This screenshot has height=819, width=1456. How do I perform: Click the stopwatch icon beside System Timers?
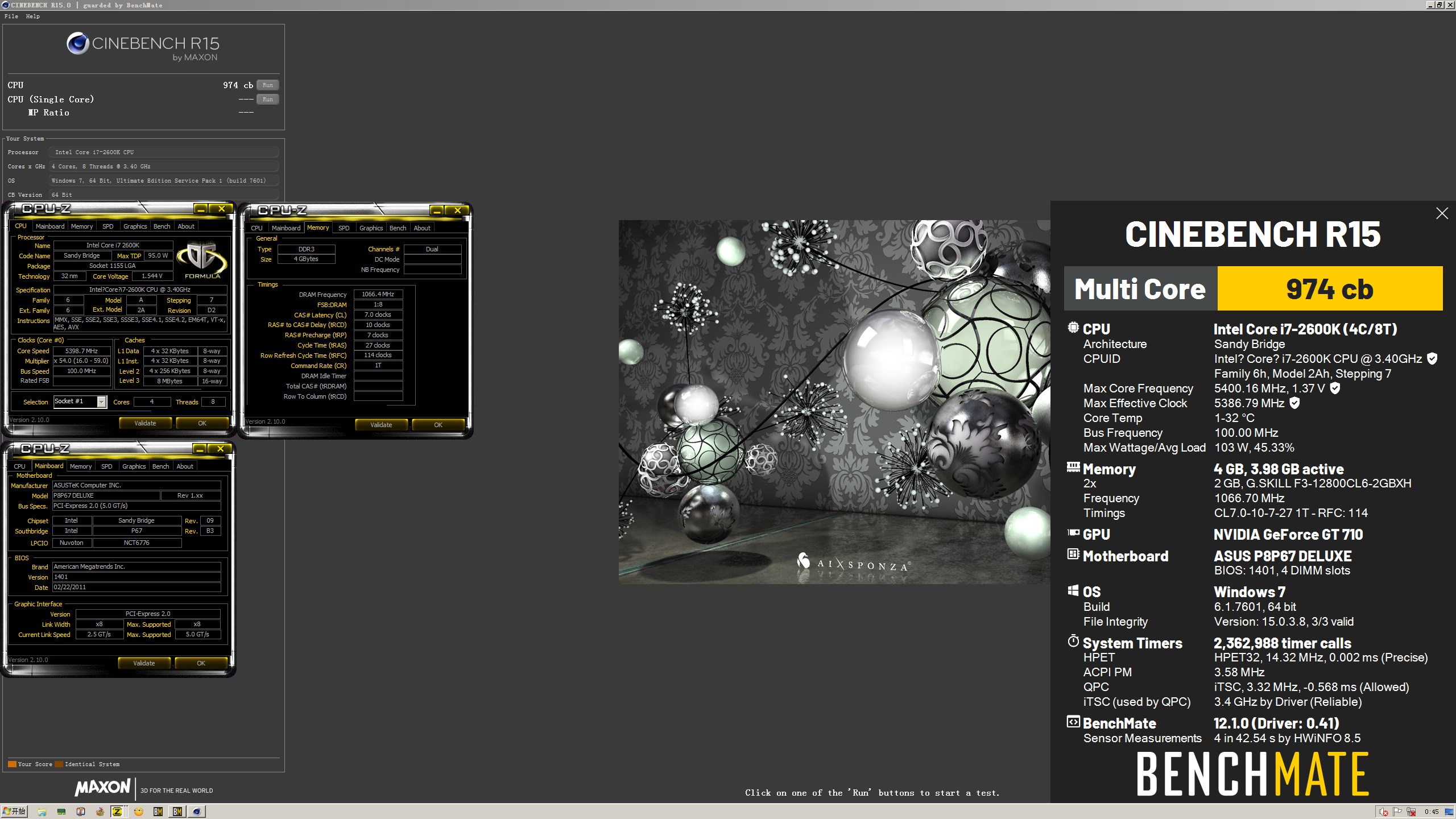pyautogui.click(x=1073, y=642)
